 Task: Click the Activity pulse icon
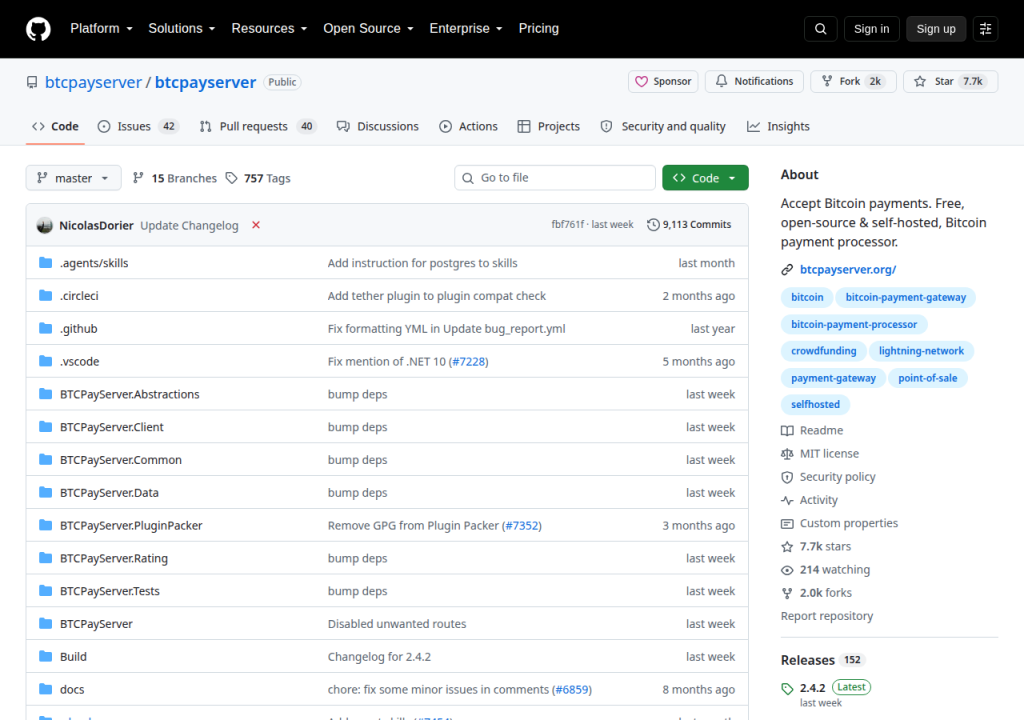click(x=787, y=500)
